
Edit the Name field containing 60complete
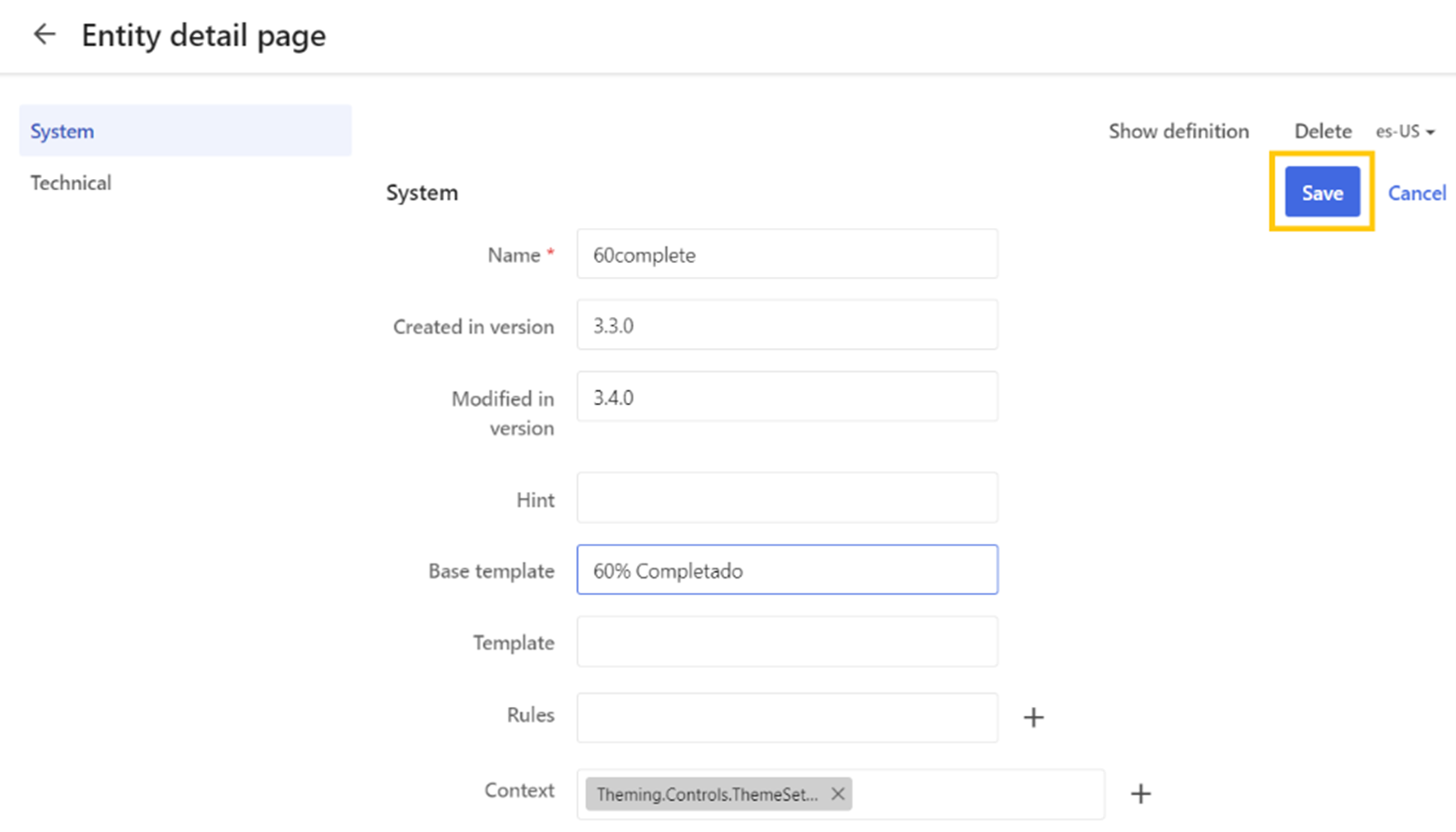[787, 254]
